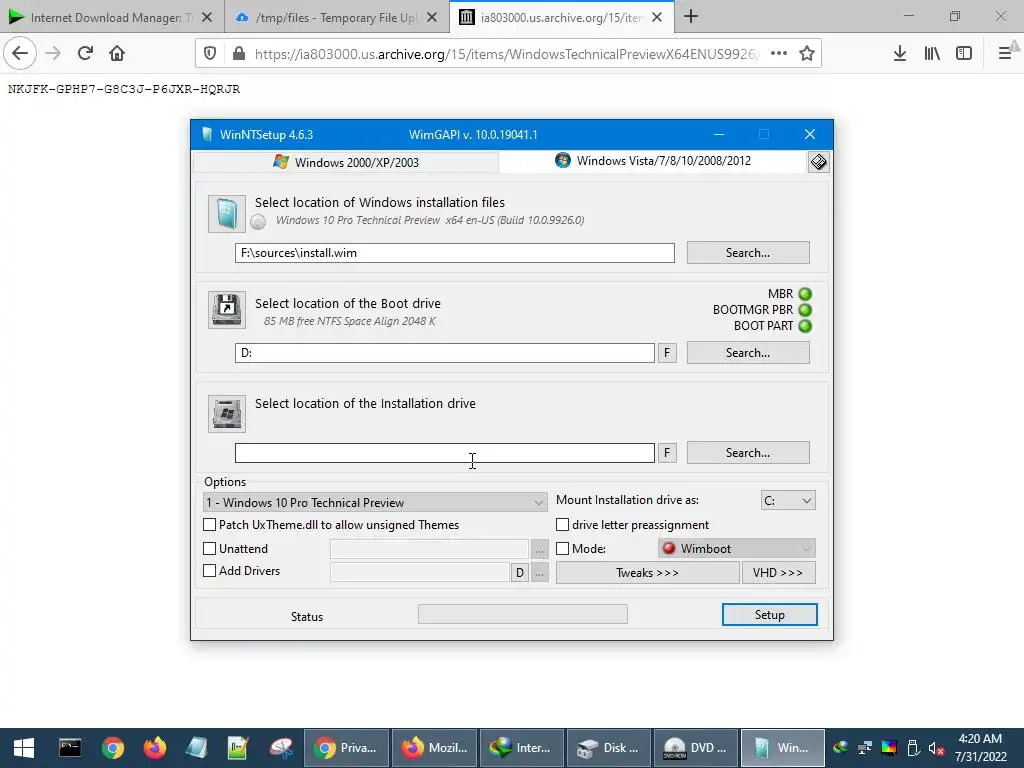Image resolution: width=1024 pixels, height=768 pixels.
Task: Click the Status progress bar
Action: [x=522, y=614]
